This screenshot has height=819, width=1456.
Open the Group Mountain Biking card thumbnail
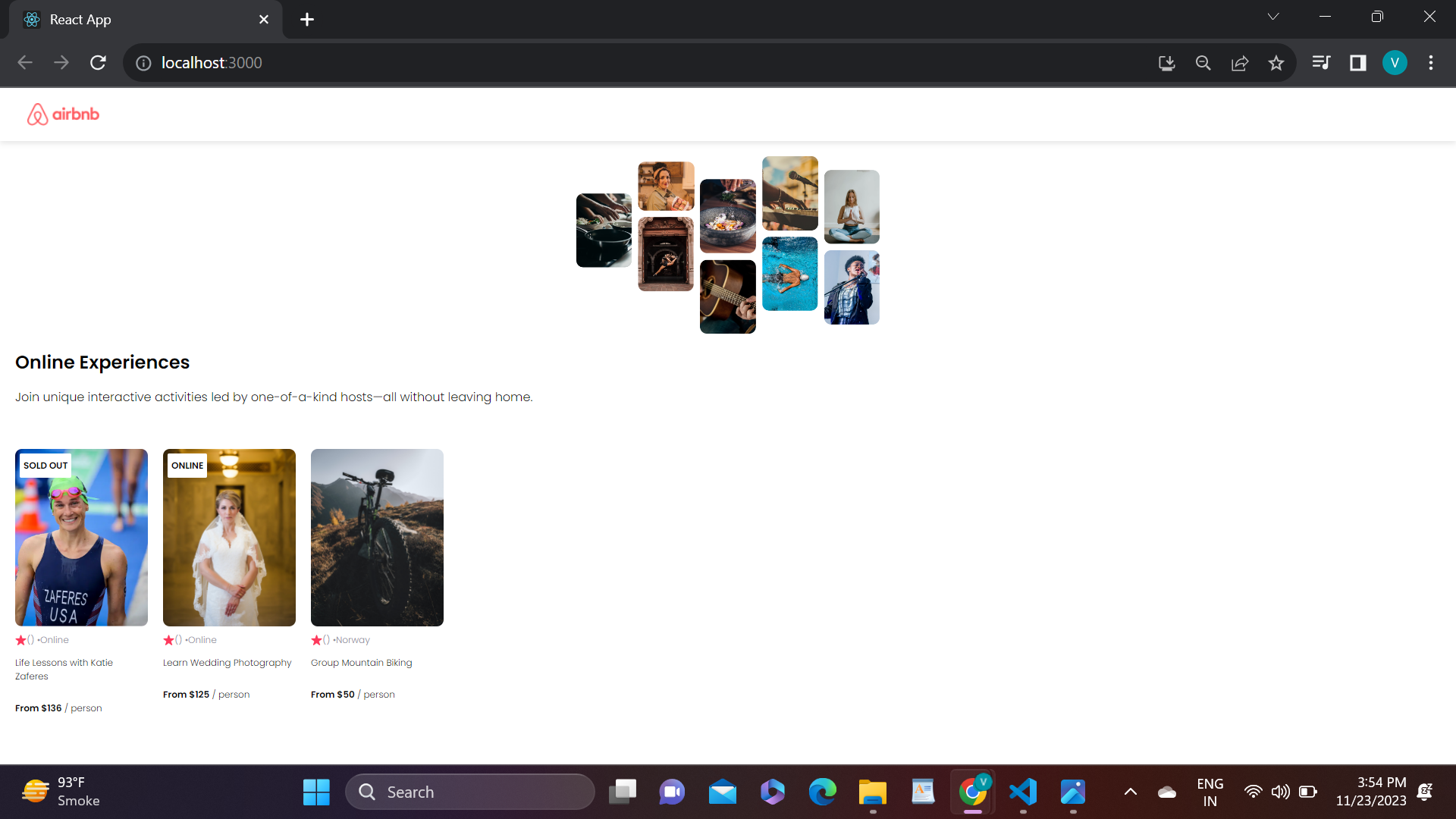coord(377,537)
